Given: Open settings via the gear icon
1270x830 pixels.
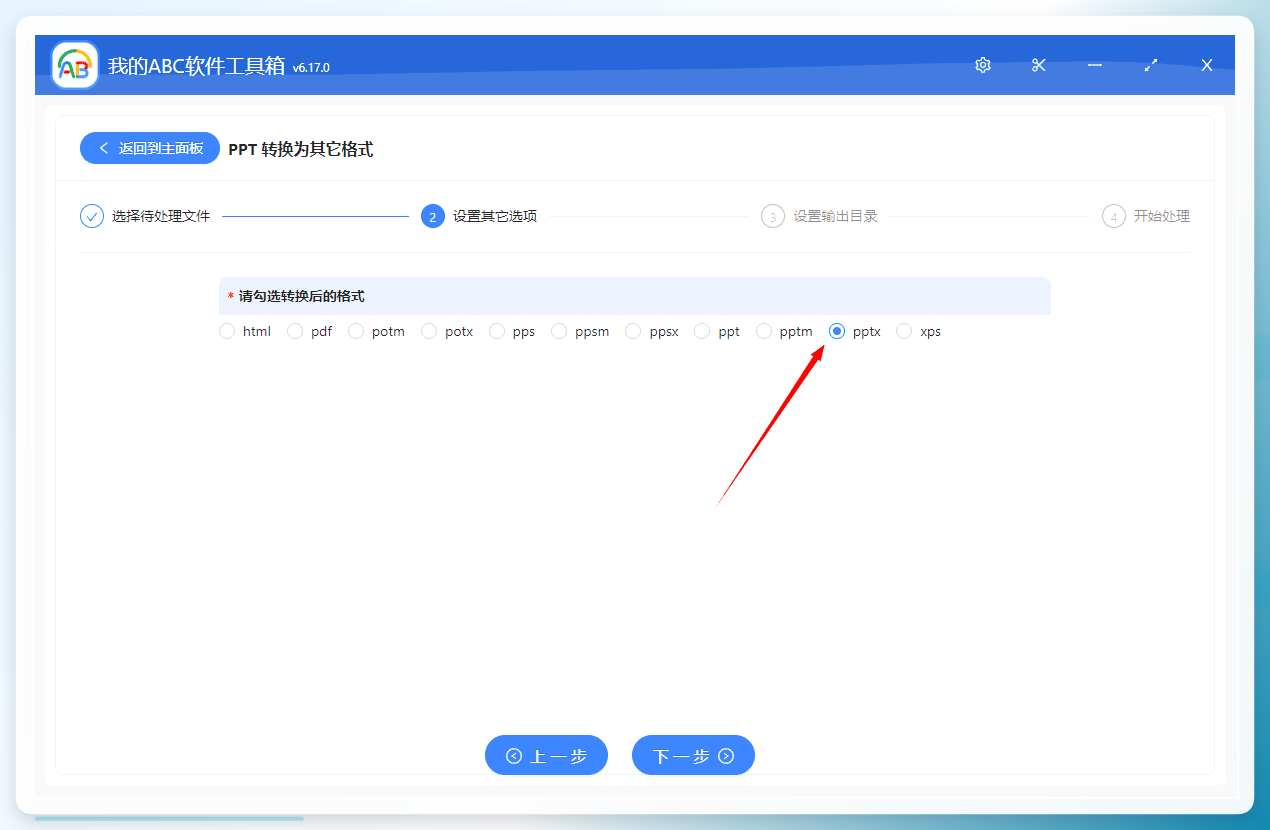Looking at the screenshot, I should point(983,65).
